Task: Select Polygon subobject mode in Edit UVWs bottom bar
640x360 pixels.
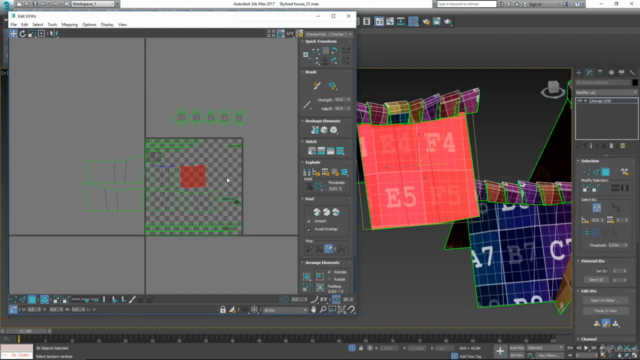Action: [32, 300]
